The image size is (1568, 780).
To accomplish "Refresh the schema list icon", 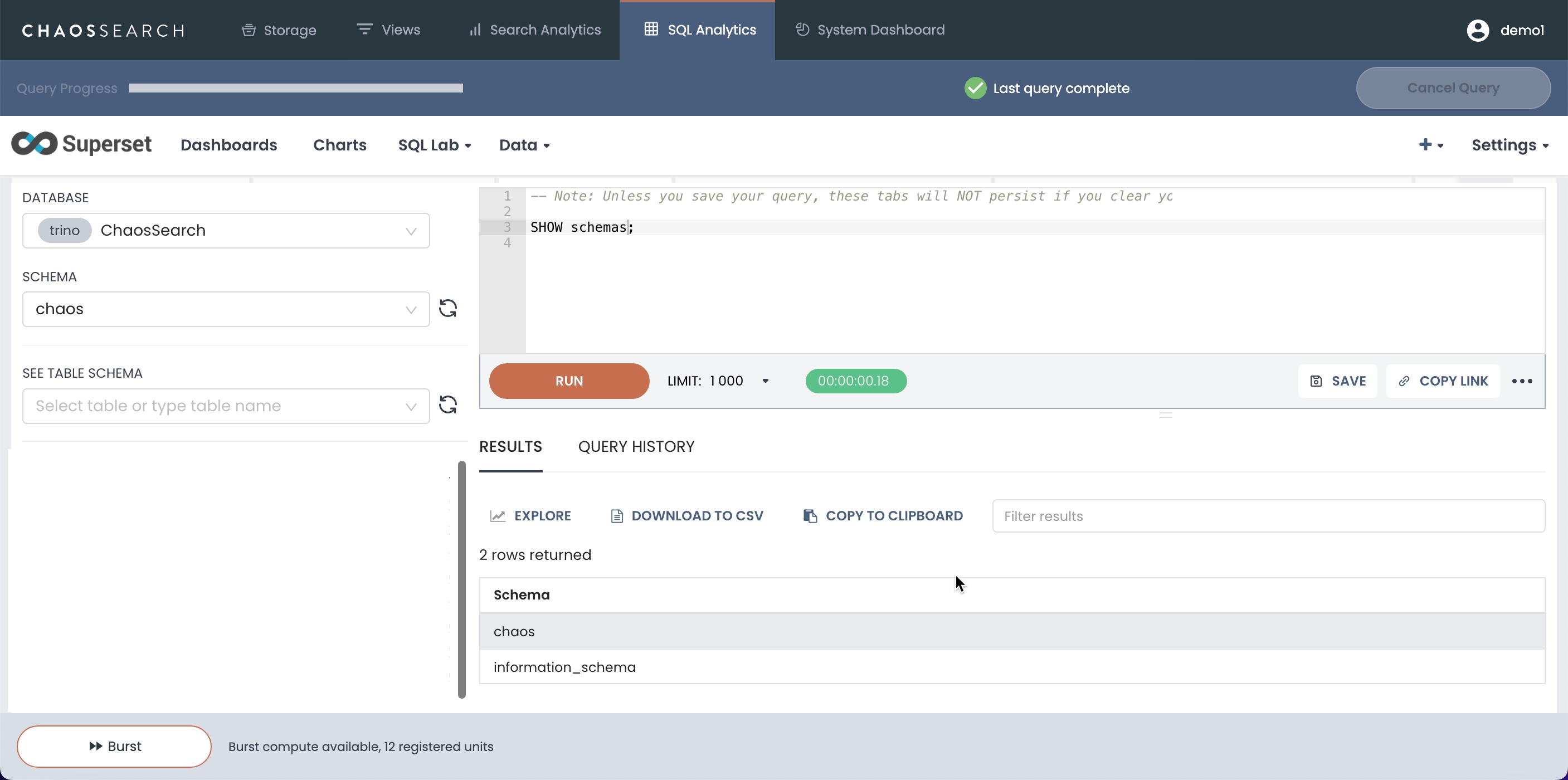I will tap(448, 309).
